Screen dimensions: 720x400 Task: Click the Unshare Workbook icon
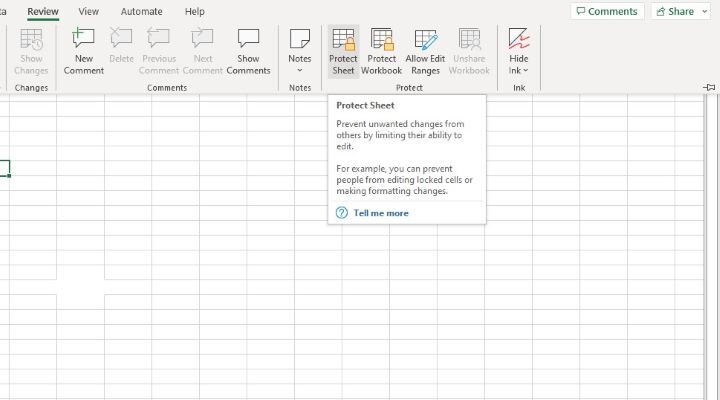point(469,40)
